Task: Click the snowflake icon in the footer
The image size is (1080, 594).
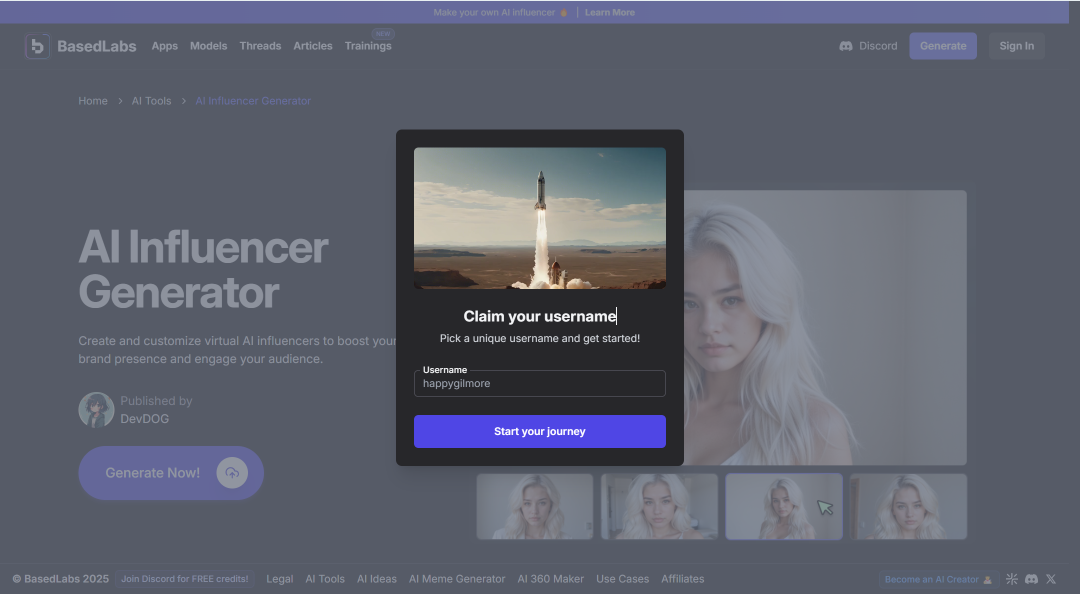Action: [x=1012, y=580]
